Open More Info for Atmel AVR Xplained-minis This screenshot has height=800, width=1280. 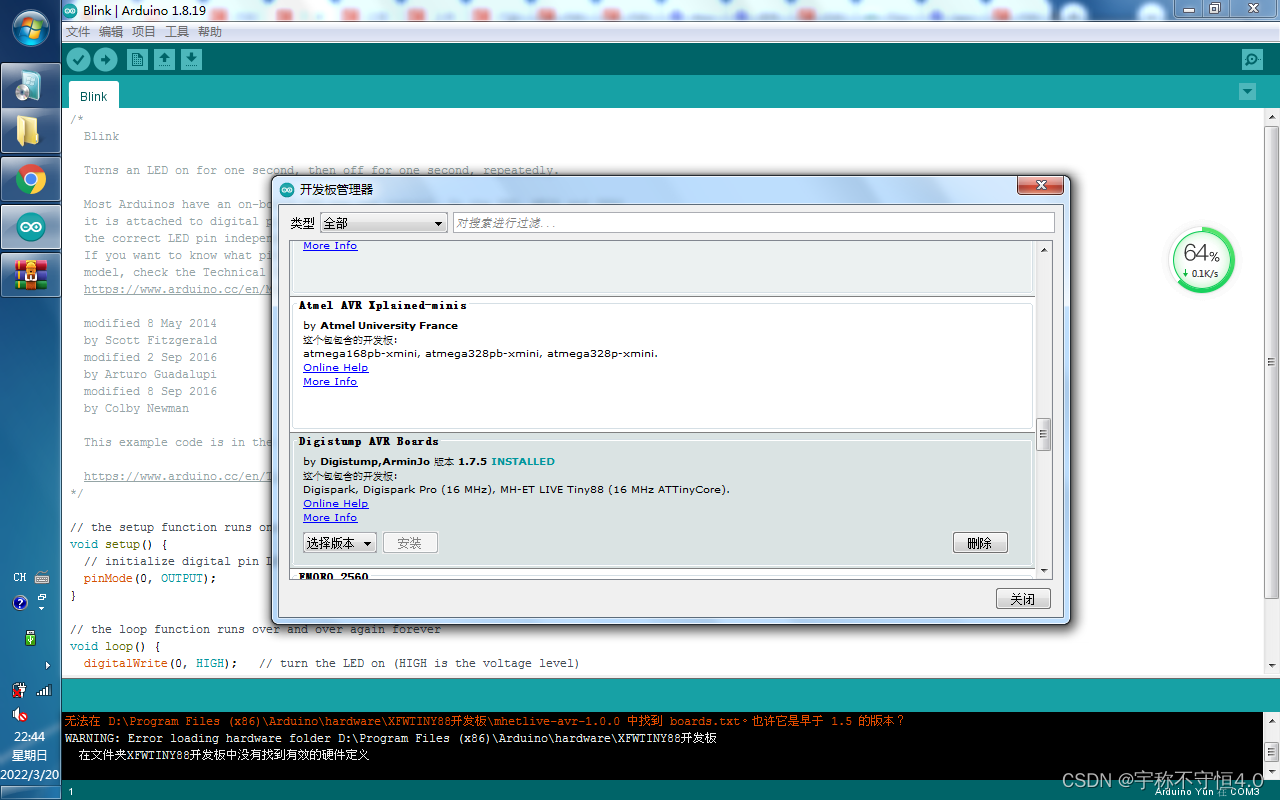(x=330, y=382)
